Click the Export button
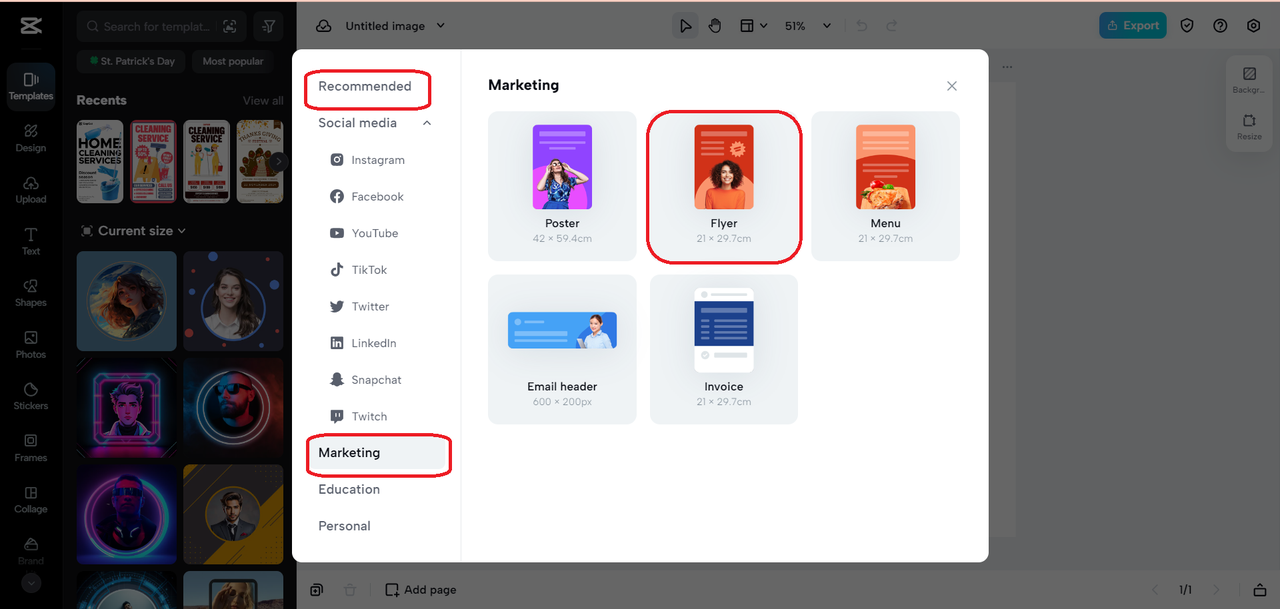Image resolution: width=1280 pixels, height=609 pixels. click(1133, 26)
